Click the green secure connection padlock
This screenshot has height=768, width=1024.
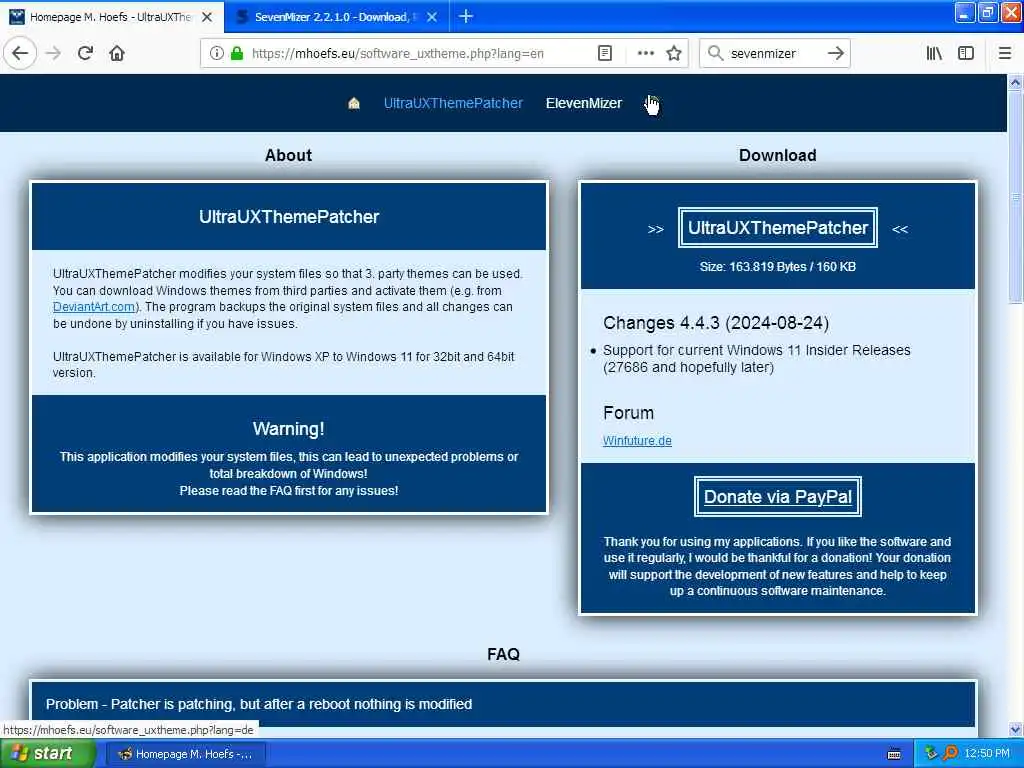point(237,54)
